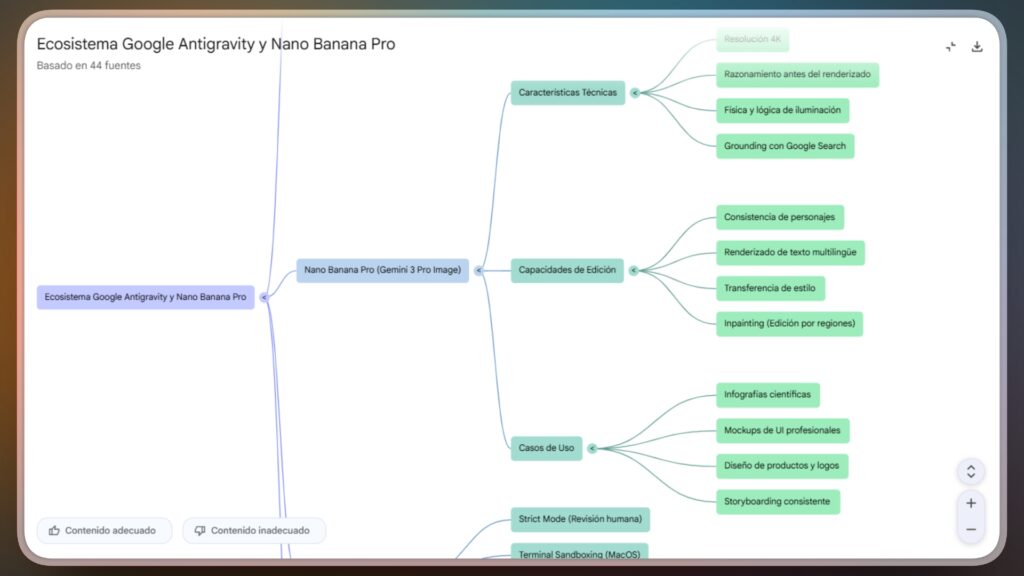Screen dimensions: 1024x576
Task: Select the Física y lógica de iluminación node
Action: [x=782, y=110]
